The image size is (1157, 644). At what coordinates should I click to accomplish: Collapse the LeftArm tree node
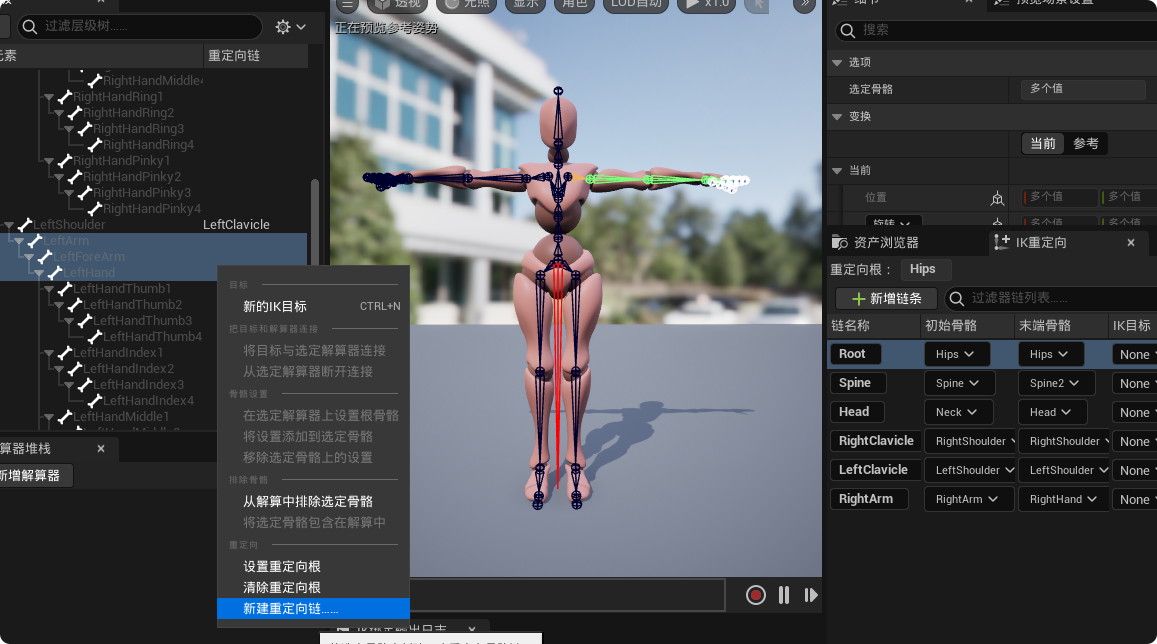[x=18, y=241]
